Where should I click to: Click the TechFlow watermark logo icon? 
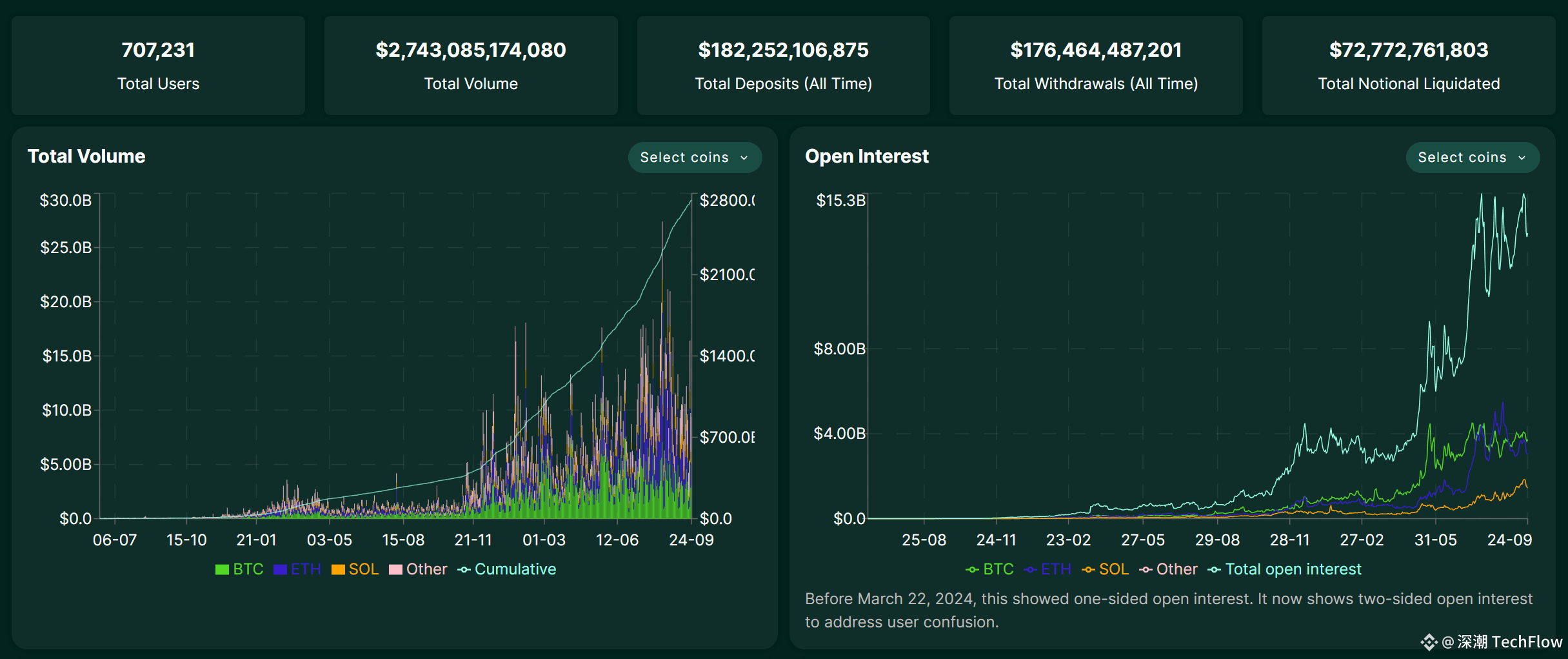point(1429,642)
